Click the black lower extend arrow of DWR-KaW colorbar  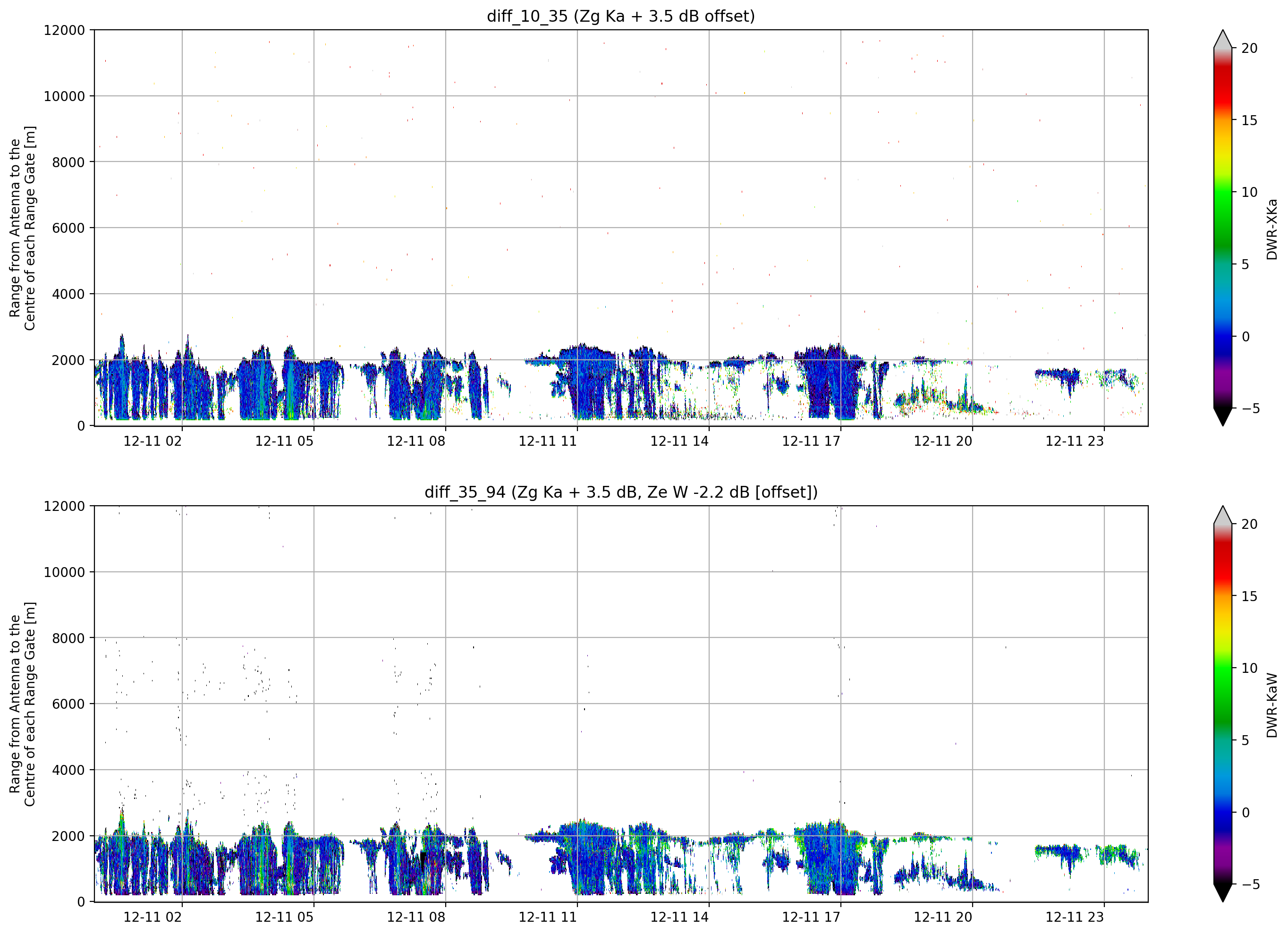tap(1223, 892)
